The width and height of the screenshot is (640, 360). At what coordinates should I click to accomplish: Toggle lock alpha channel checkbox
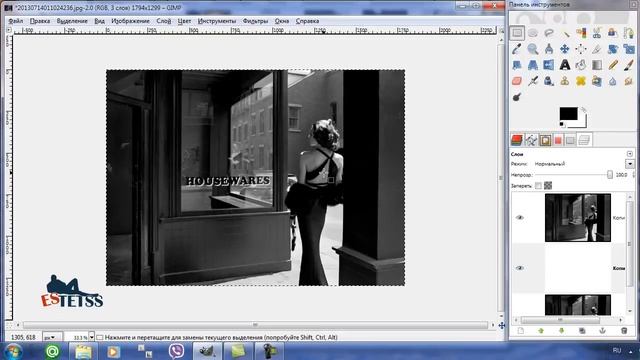[x=548, y=186]
